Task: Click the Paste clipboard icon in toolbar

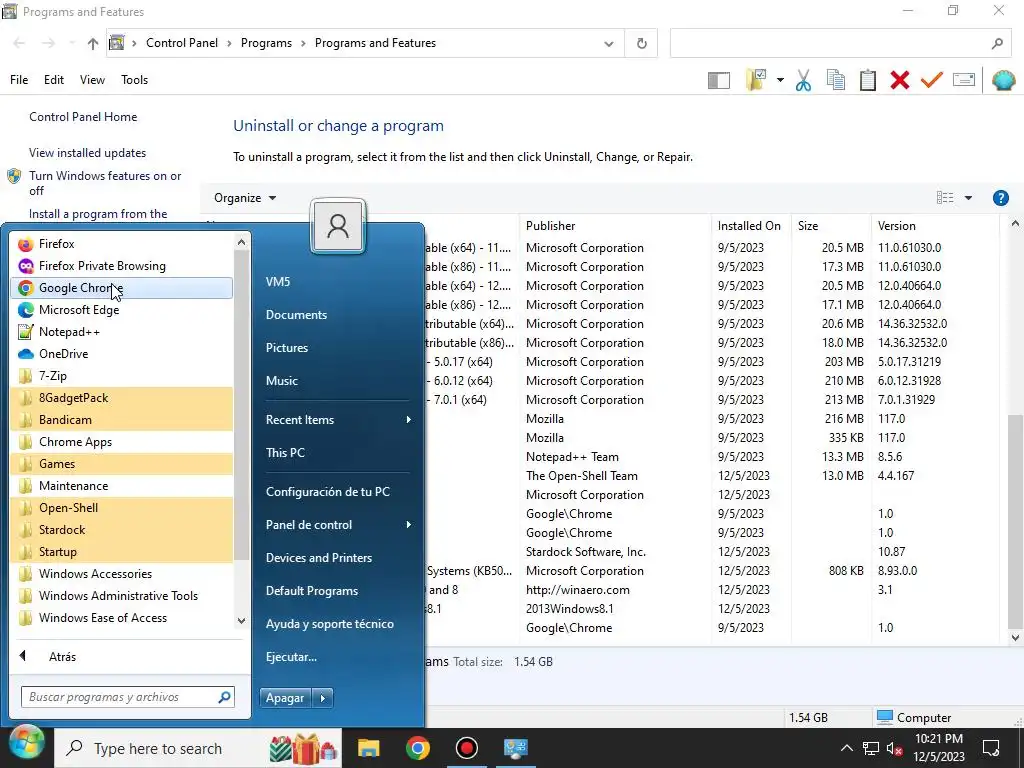Action: click(x=867, y=80)
